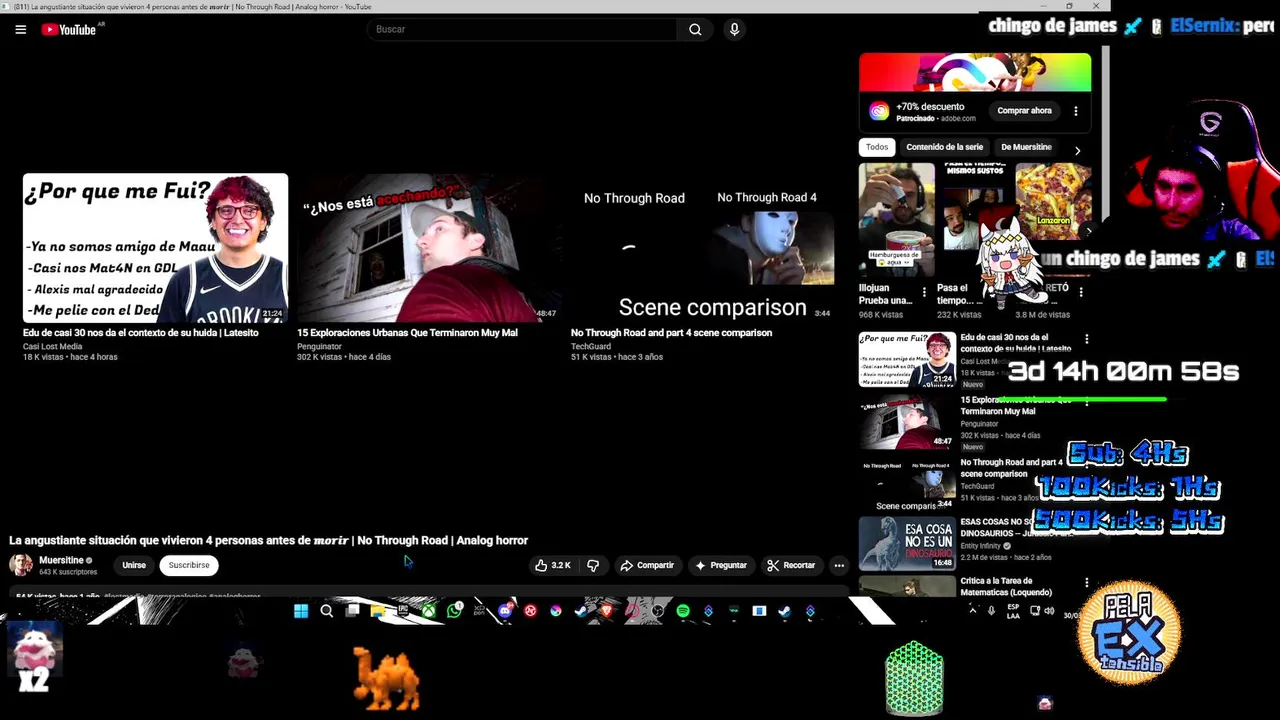Open options menu for Illojuan short
Viewport: 1280px width, 720px height.
924,293
